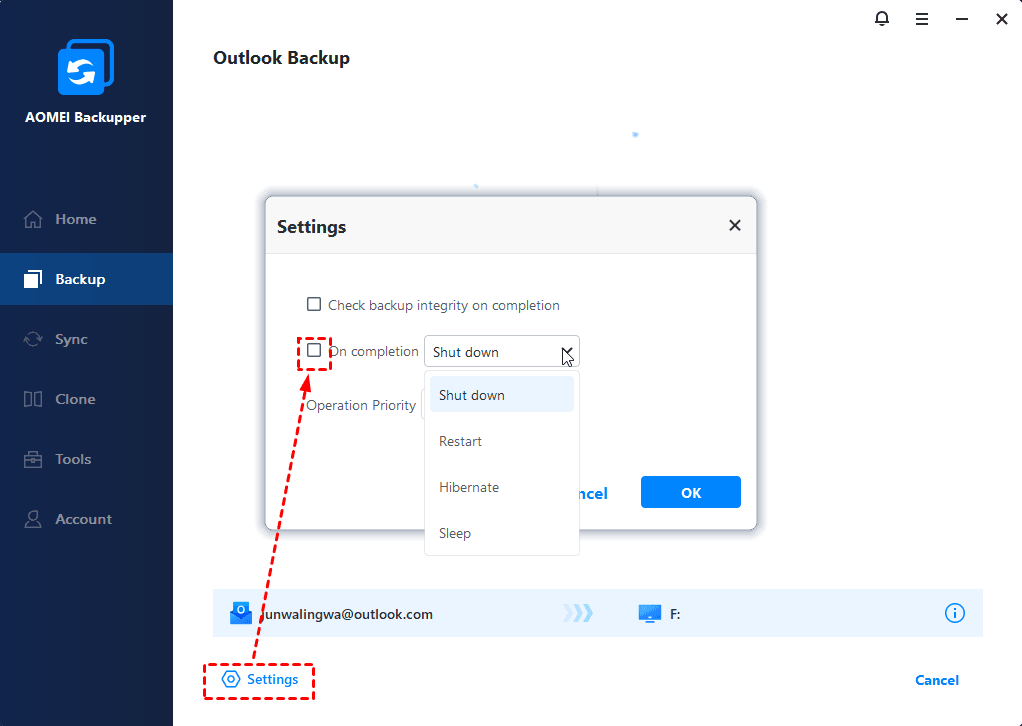
Task: Open the hamburger menu icon
Action: (922, 19)
